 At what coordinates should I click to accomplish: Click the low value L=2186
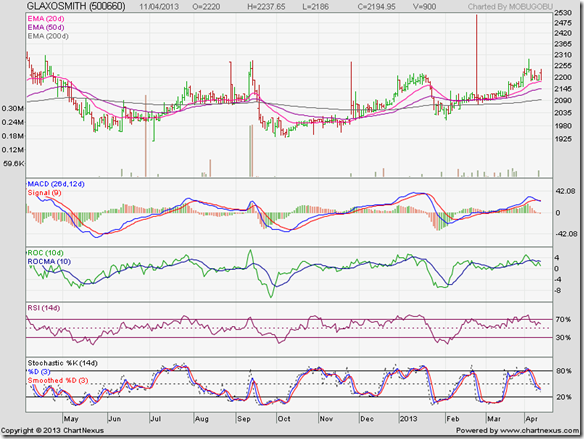(315, 7)
